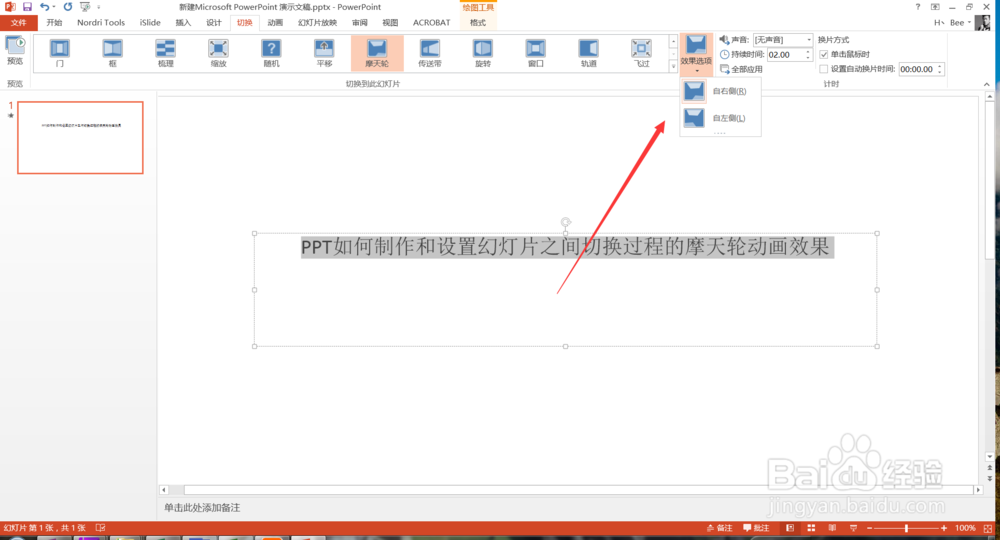Select the Doors (门) transition

click(59, 52)
